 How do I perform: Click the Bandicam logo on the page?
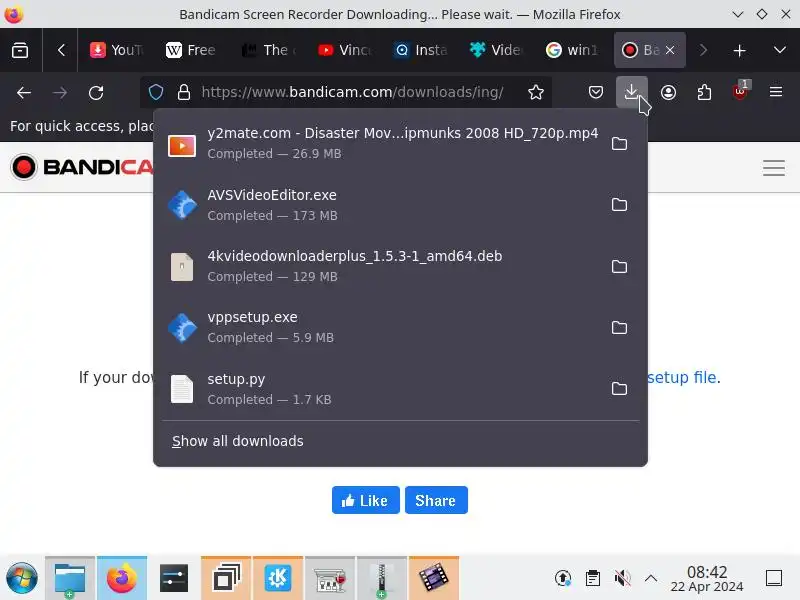click(x=82, y=167)
